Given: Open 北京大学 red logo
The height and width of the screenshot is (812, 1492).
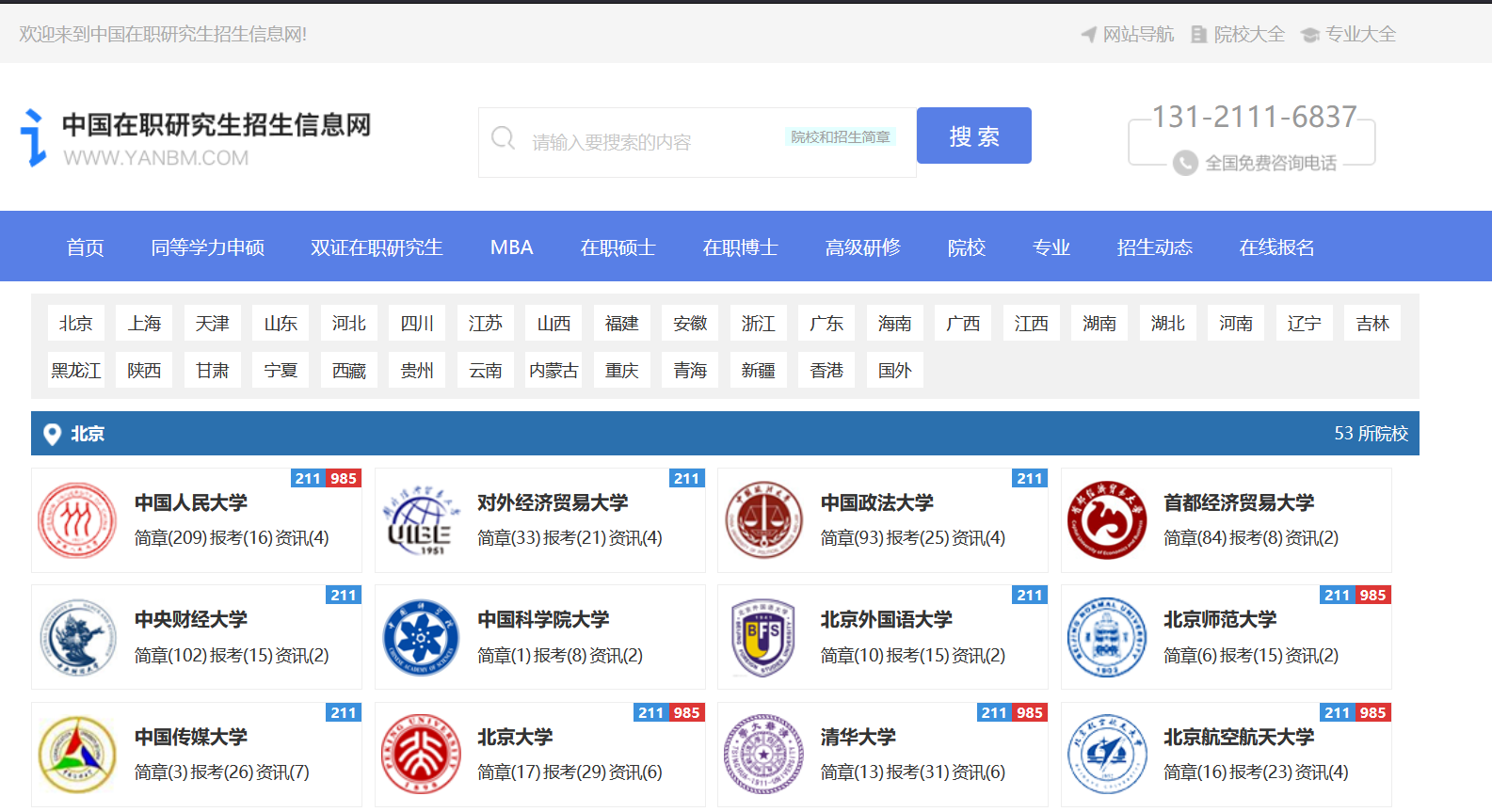Looking at the screenshot, I should pos(420,755).
